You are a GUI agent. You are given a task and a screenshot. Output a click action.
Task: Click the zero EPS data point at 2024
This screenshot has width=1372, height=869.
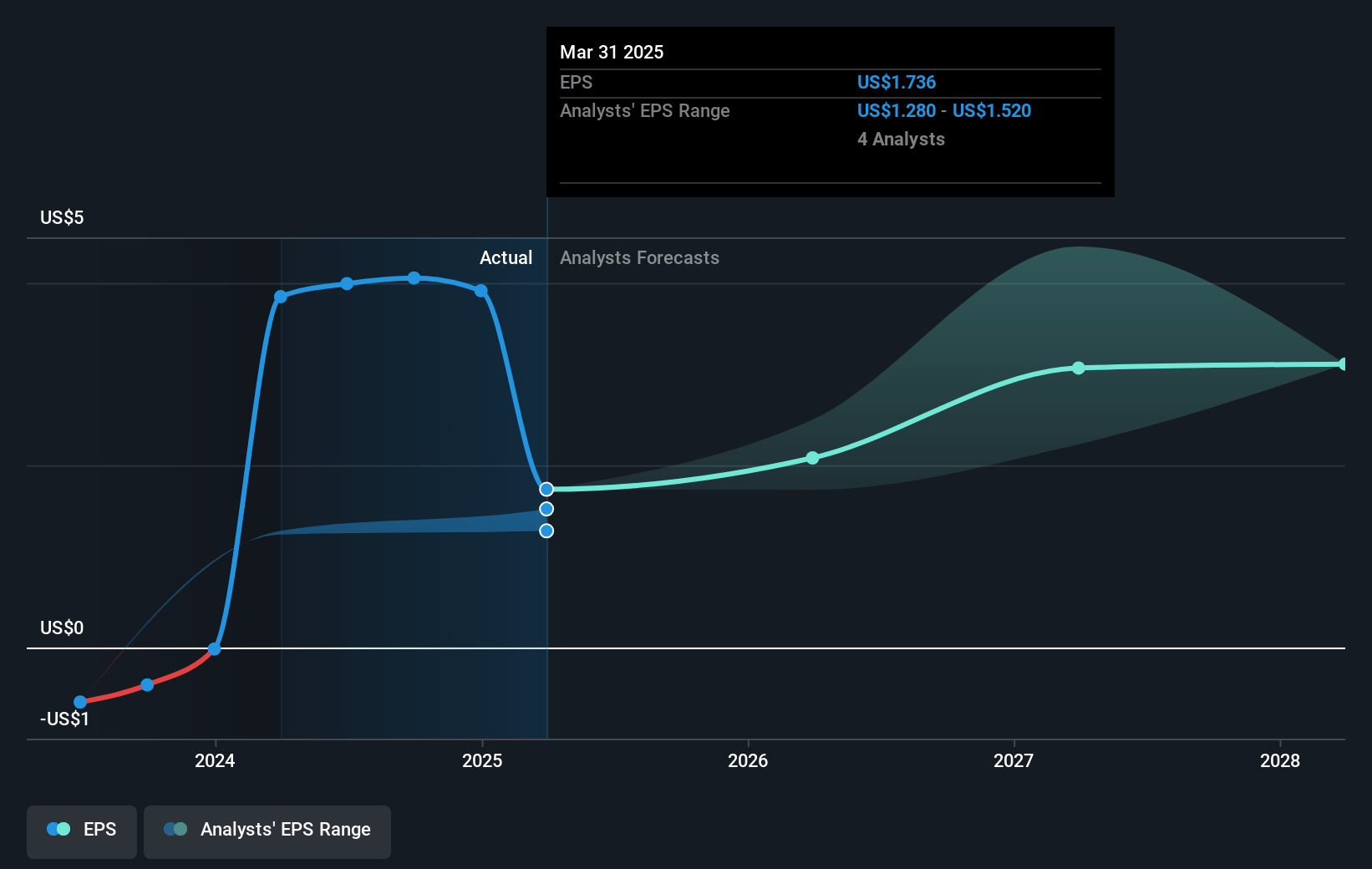(x=214, y=648)
